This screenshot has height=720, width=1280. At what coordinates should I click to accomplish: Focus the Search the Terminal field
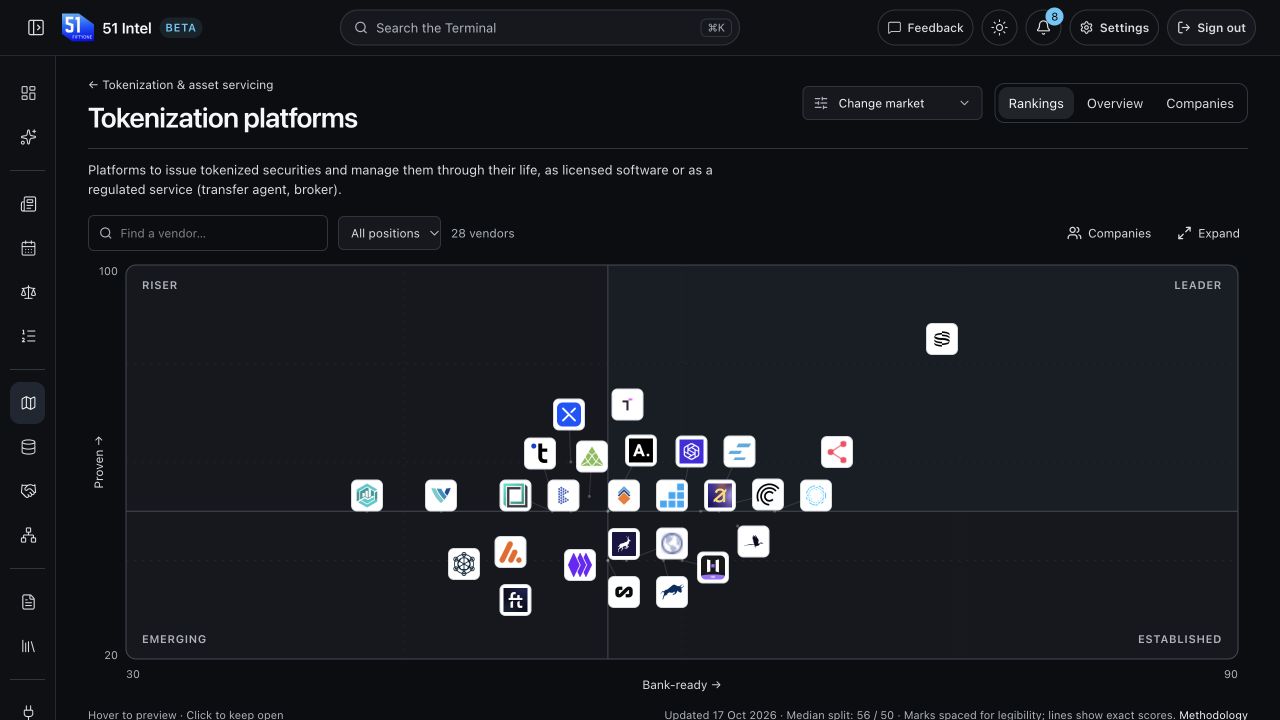click(x=540, y=28)
